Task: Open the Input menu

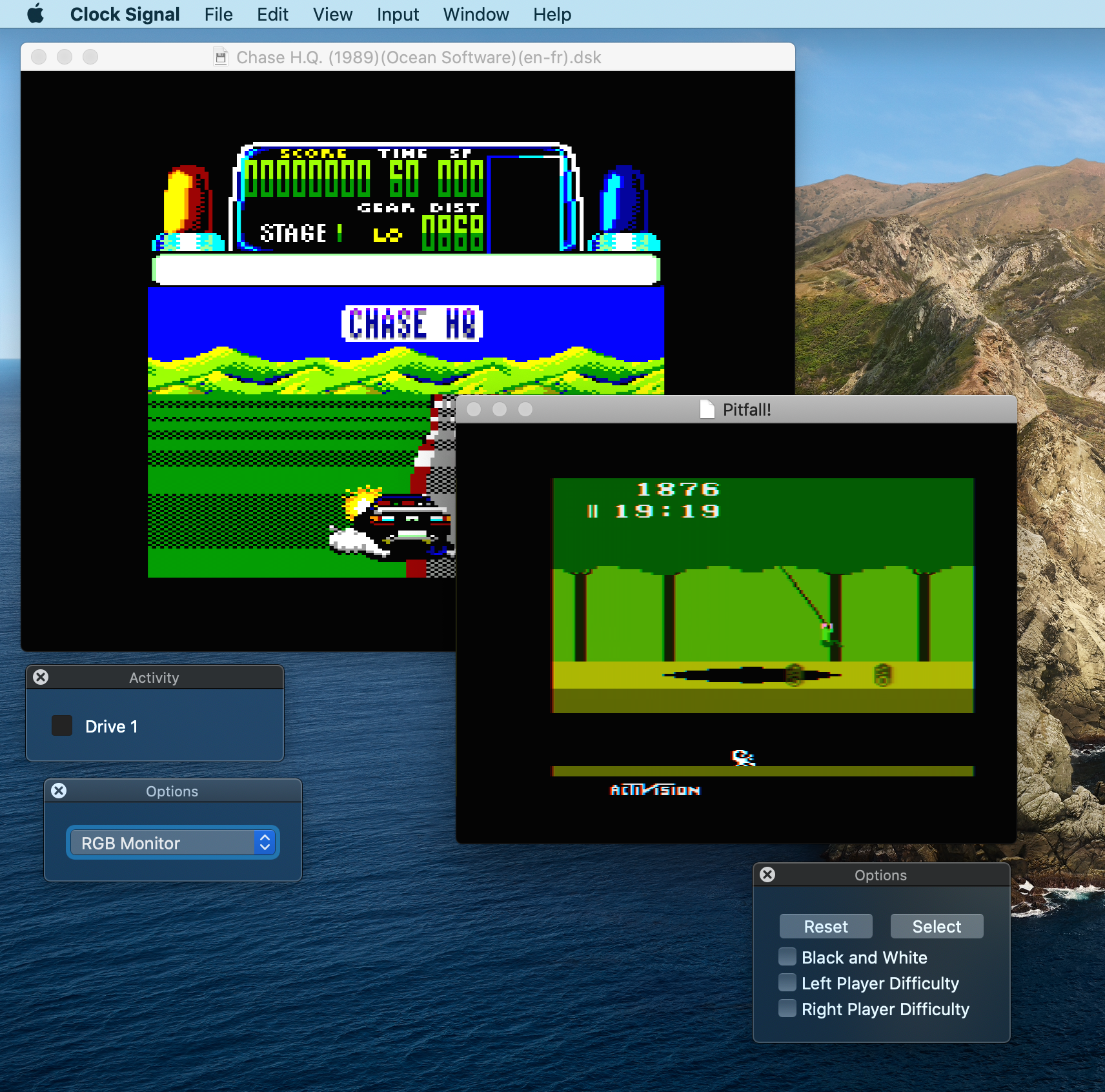Action: pyautogui.click(x=398, y=14)
